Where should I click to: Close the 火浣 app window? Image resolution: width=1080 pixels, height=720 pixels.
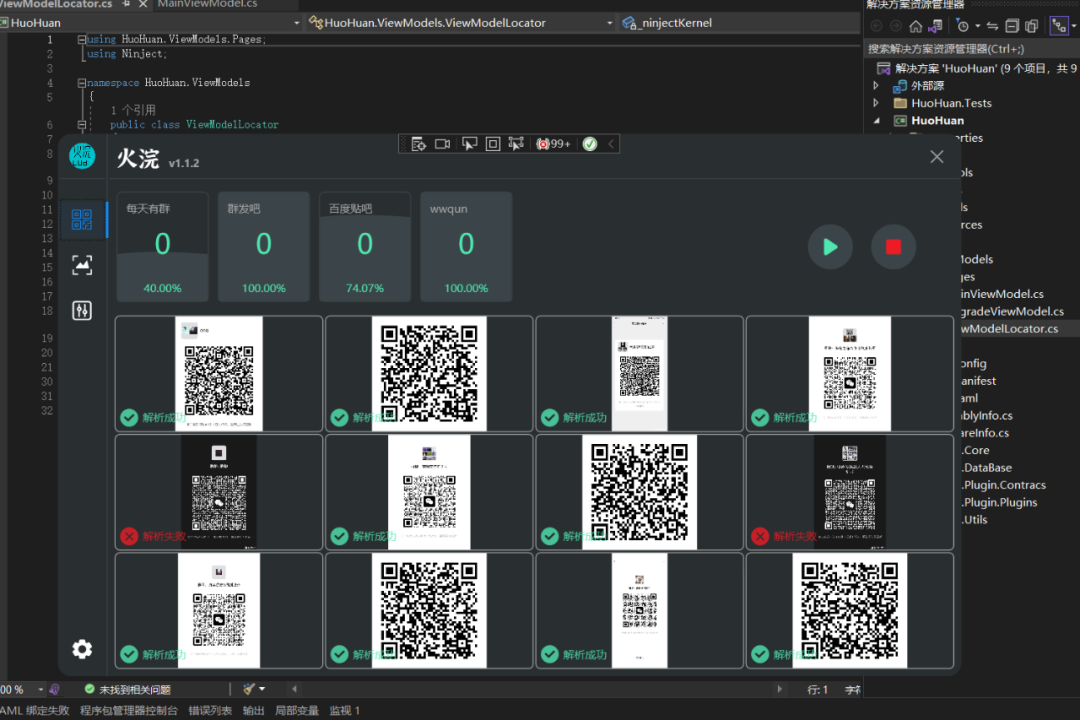pos(937,156)
